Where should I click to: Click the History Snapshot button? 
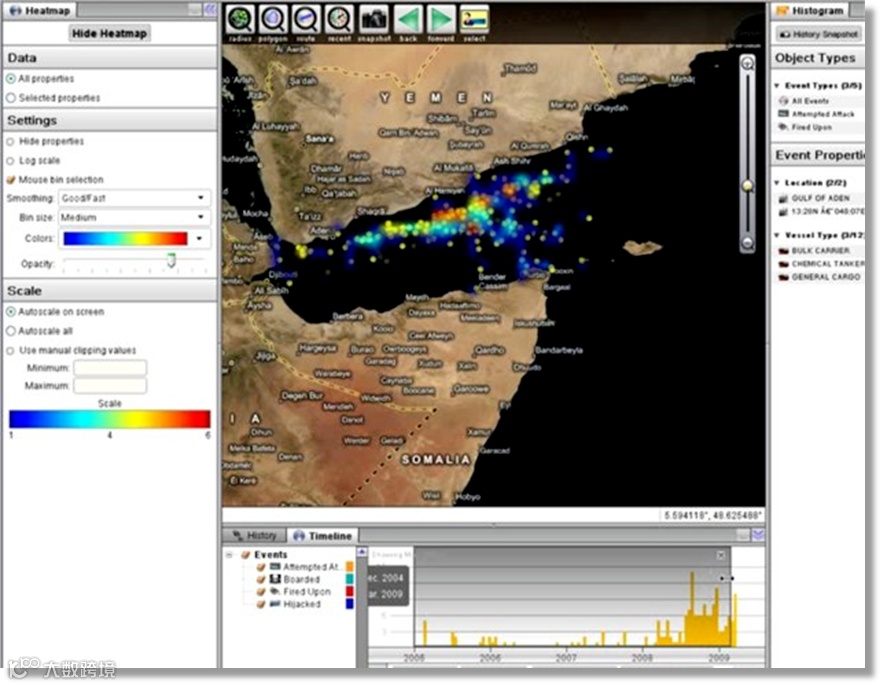tap(818, 34)
